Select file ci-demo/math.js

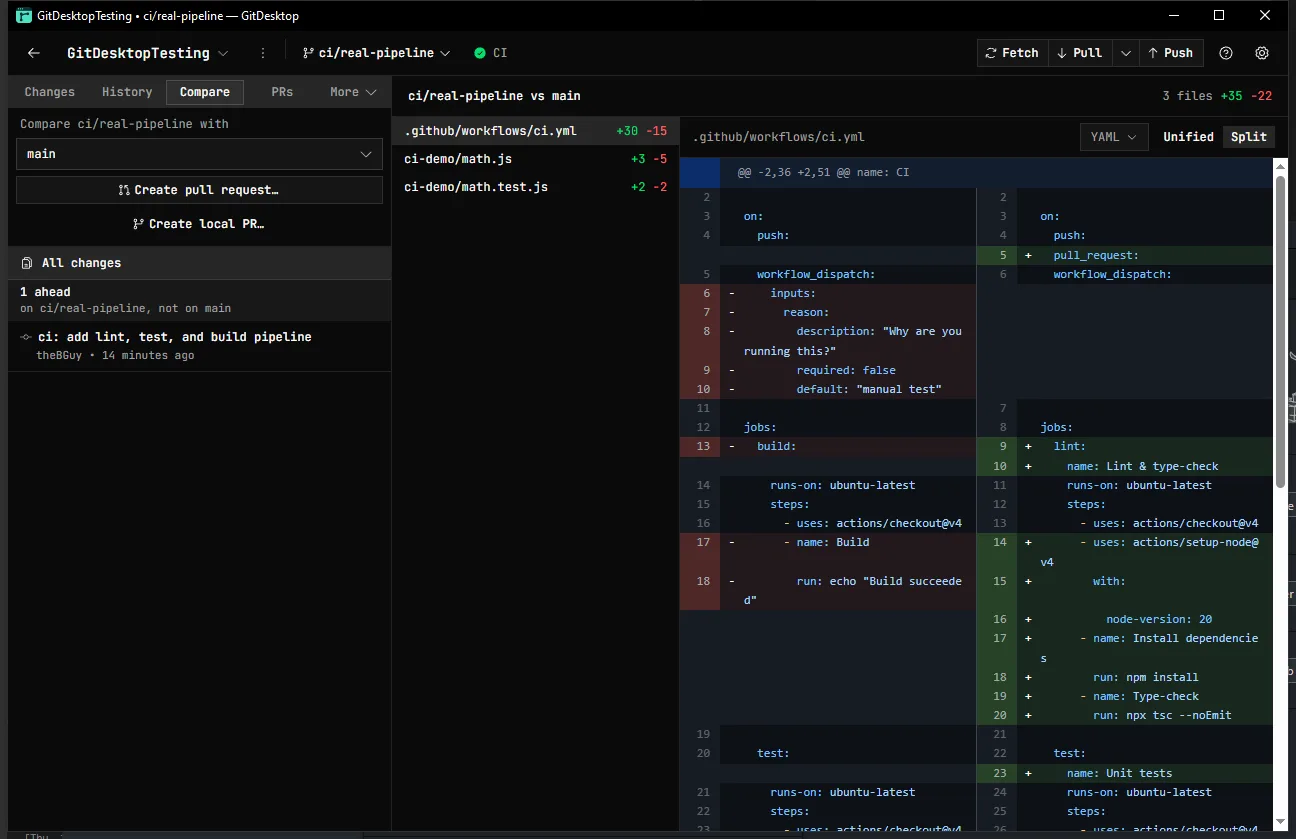[535, 159]
